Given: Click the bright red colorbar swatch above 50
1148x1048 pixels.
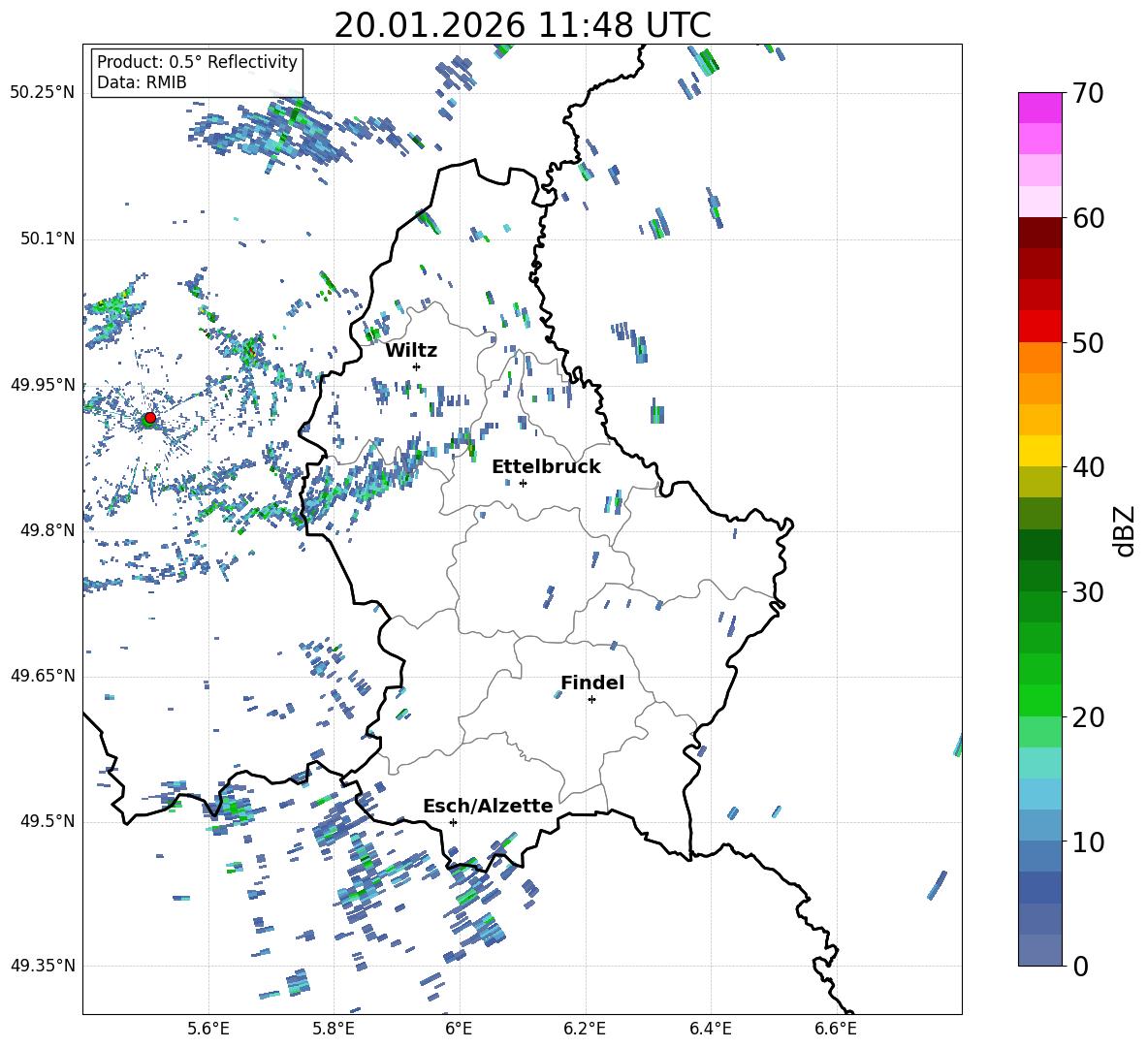Looking at the screenshot, I should point(1039,326).
